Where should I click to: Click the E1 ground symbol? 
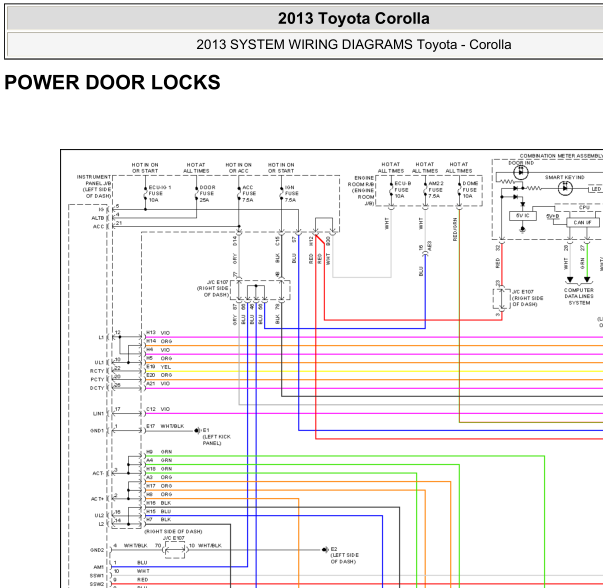[197, 430]
